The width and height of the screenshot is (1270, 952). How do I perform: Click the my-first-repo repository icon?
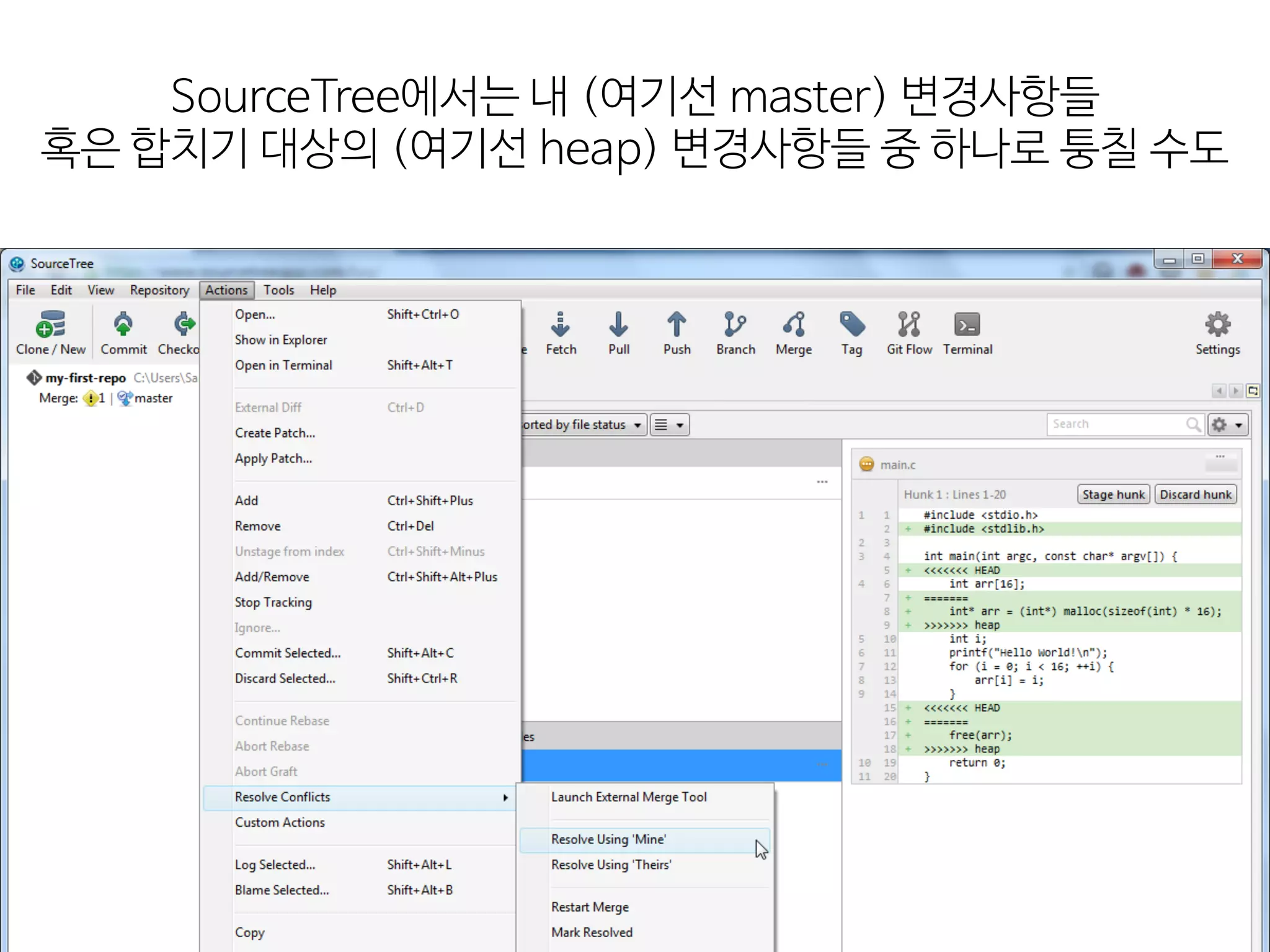(x=33, y=377)
